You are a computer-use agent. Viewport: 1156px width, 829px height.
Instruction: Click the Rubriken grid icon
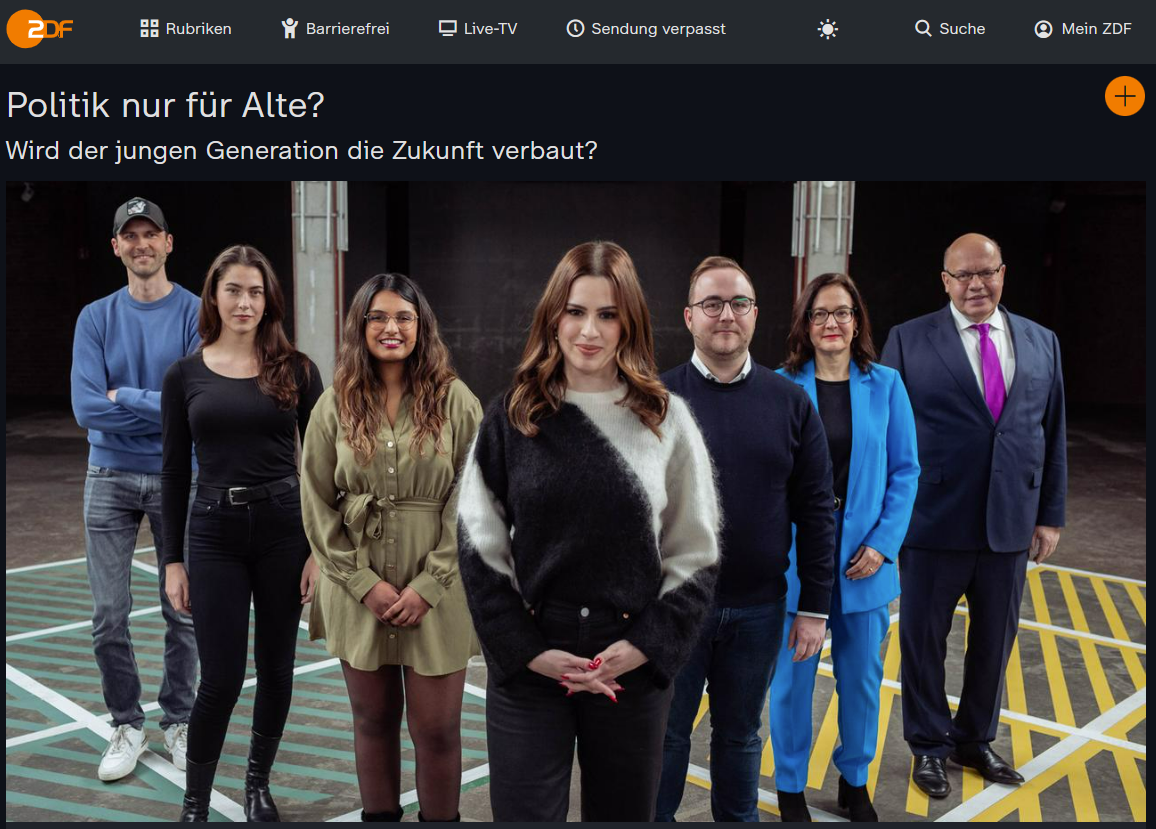tap(149, 29)
